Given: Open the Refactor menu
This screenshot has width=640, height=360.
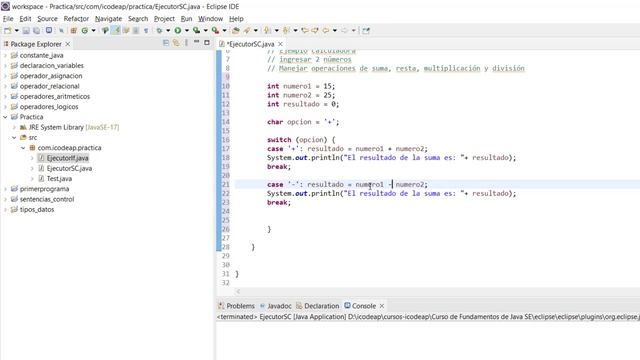Looking at the screenshot, I should pyautogui.click(x=76, y=19).
